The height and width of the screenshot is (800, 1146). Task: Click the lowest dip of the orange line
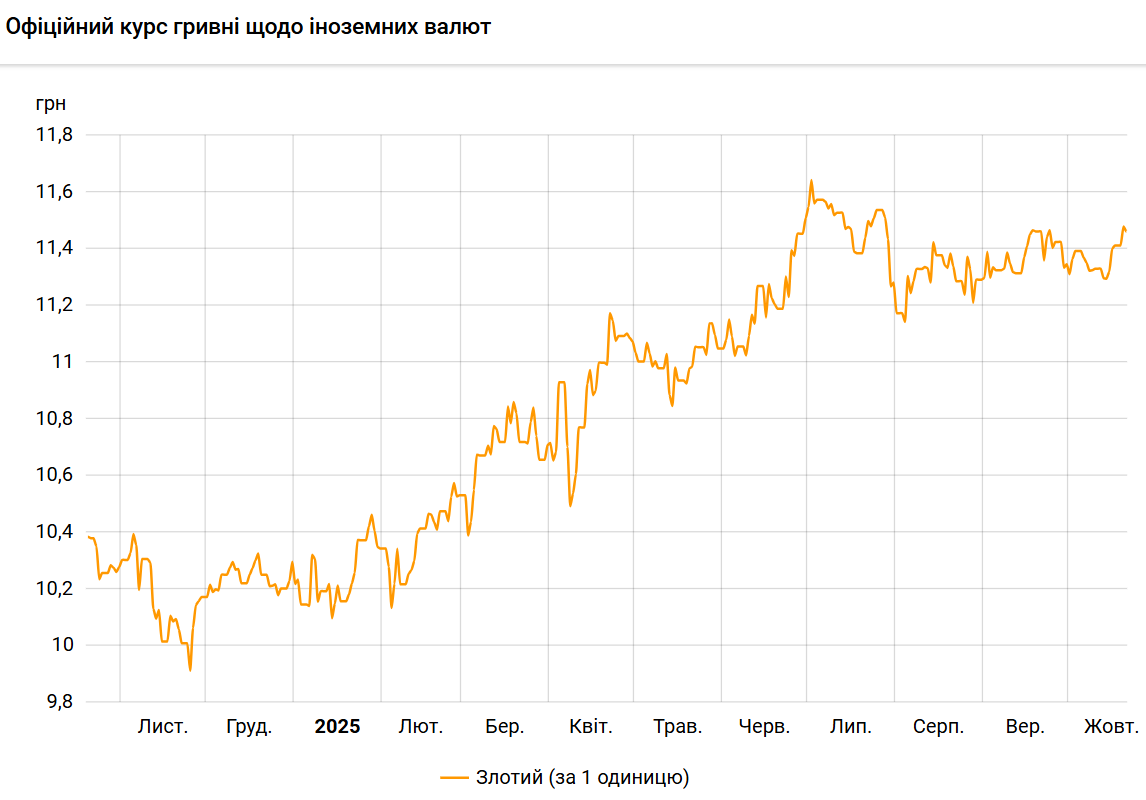click(190, 669)
